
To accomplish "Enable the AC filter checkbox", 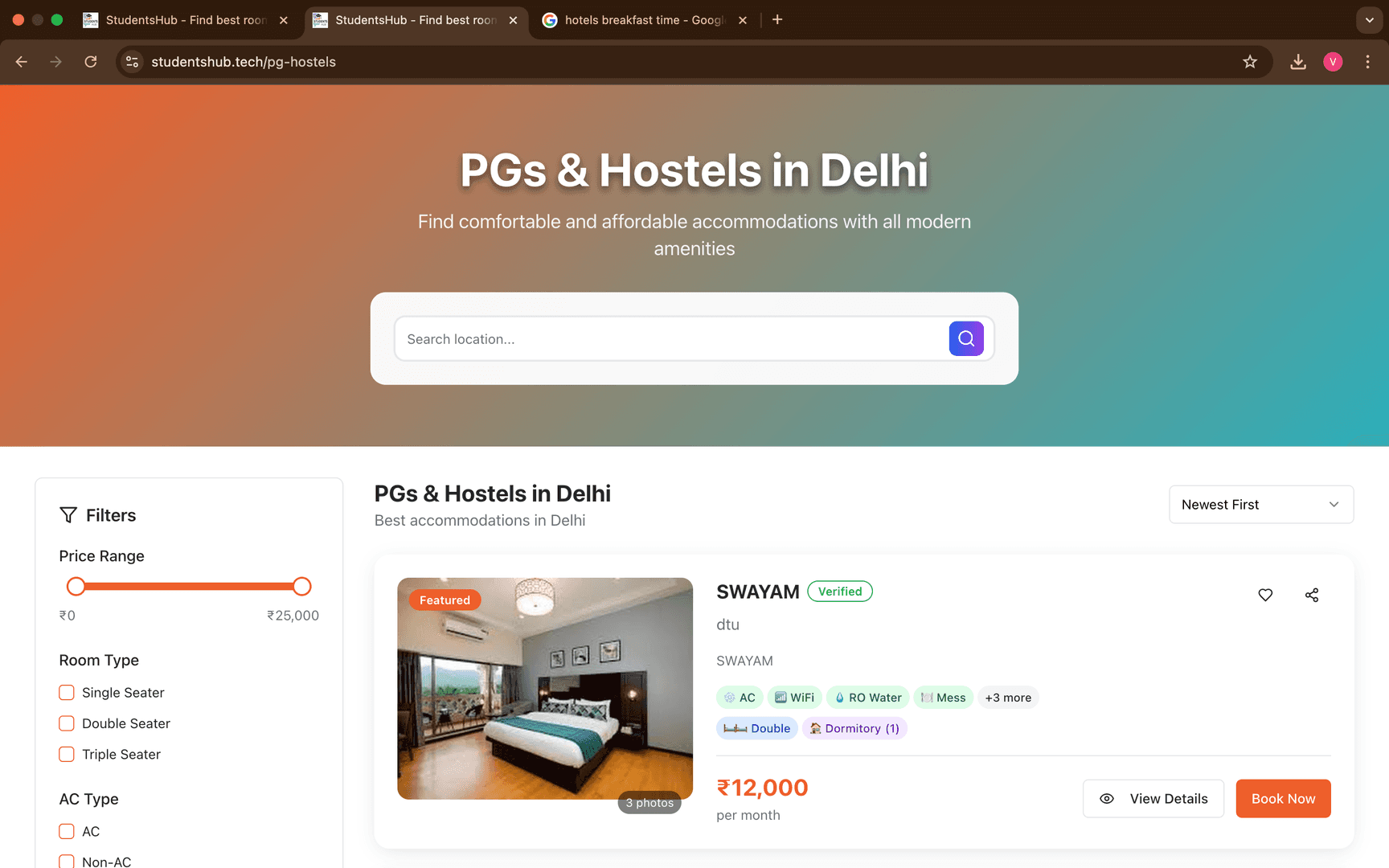I will pos(67,831).
